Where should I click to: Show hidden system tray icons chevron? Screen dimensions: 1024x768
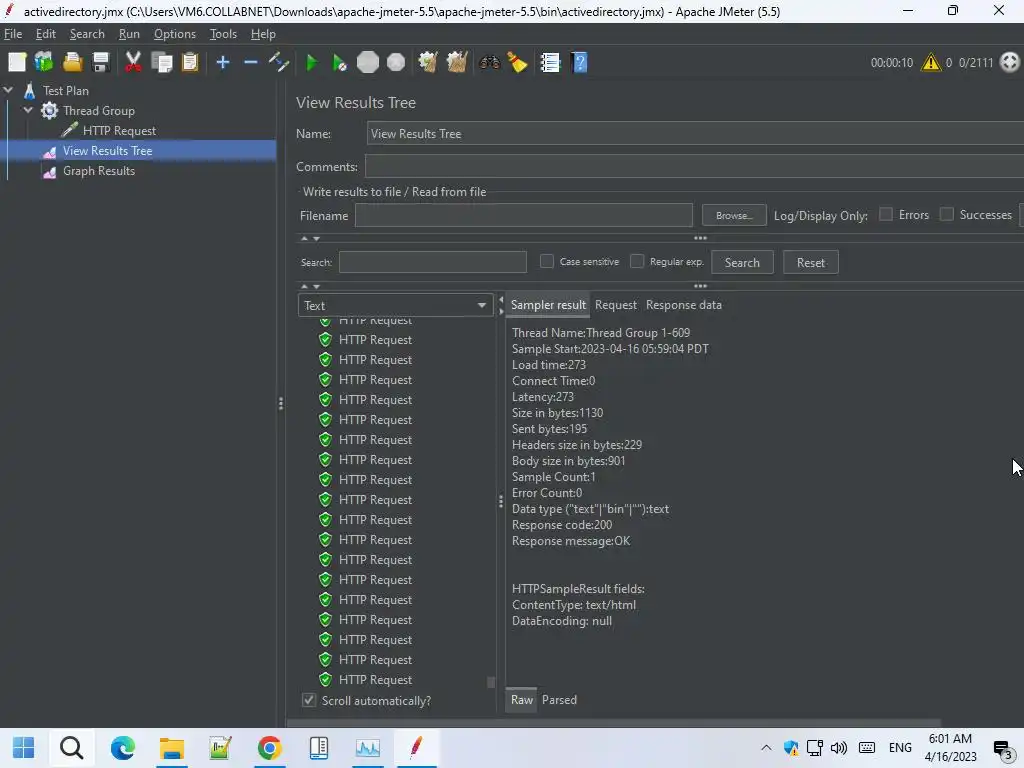click(766, 748)
